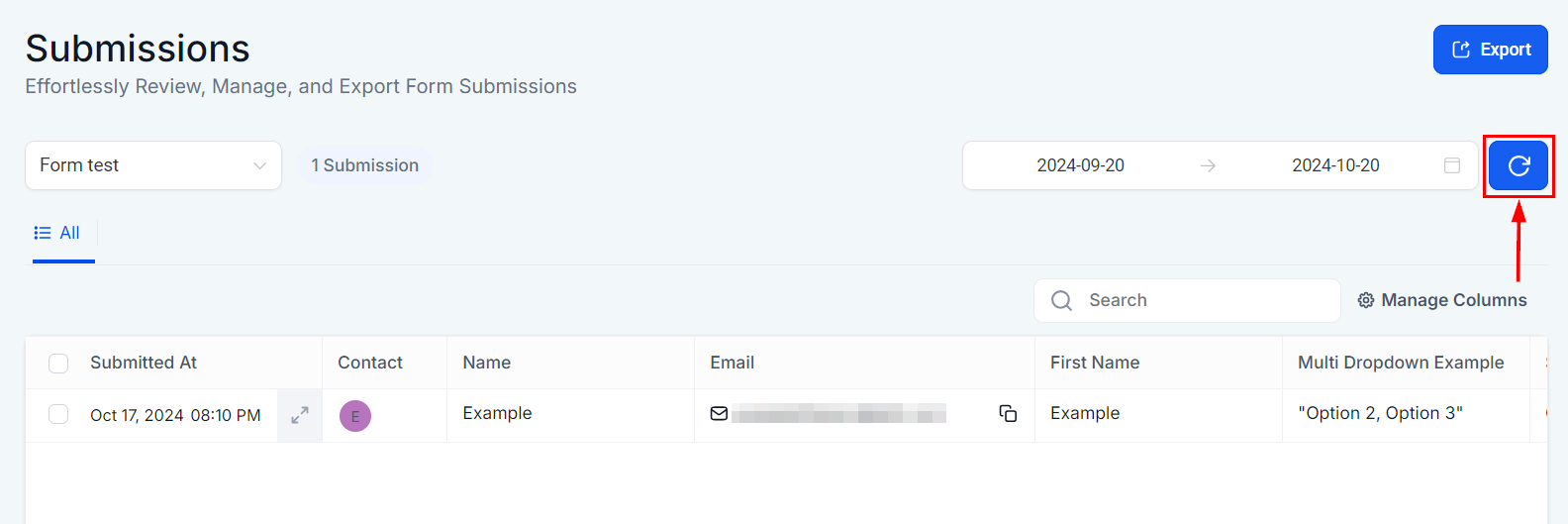Click the magnifier icon in Search
Screen dimensions: 1568x524
coord(1061,300)
